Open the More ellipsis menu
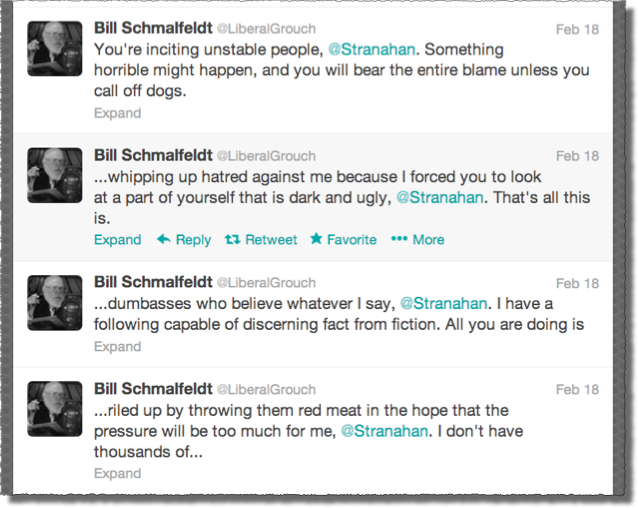 coord(400,240)
